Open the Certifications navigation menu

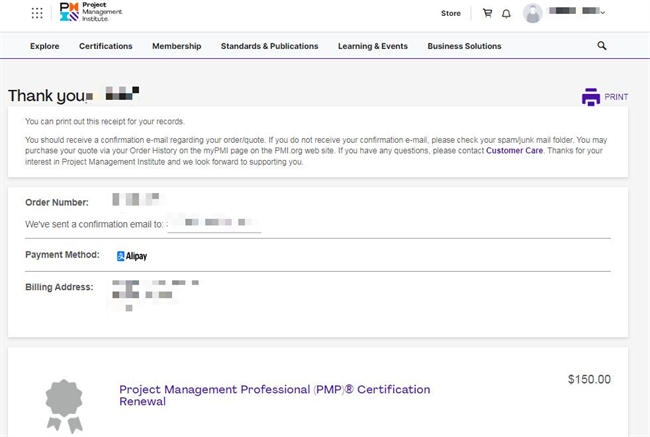(x=106, y=46)
